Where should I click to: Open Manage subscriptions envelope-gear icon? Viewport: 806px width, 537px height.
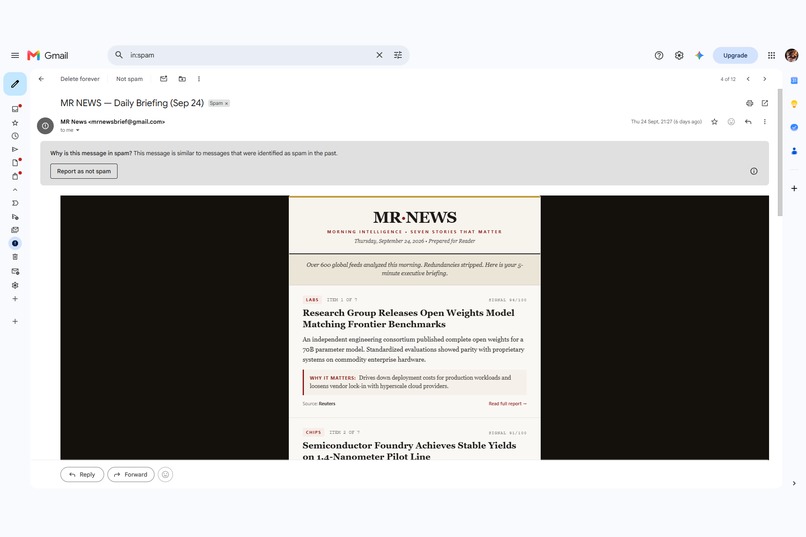[x=15, y=271]
